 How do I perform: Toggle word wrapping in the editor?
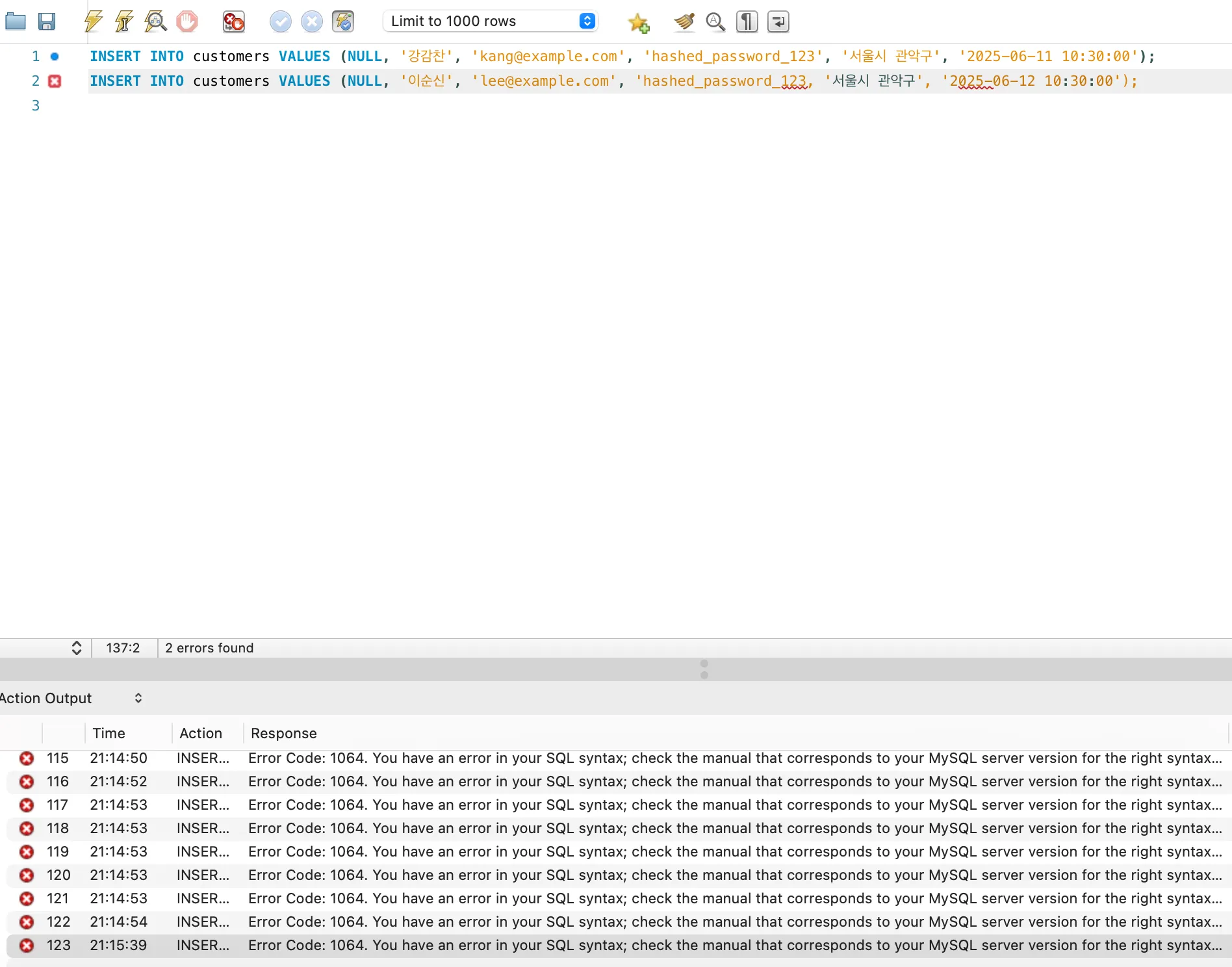coord(778,21)
